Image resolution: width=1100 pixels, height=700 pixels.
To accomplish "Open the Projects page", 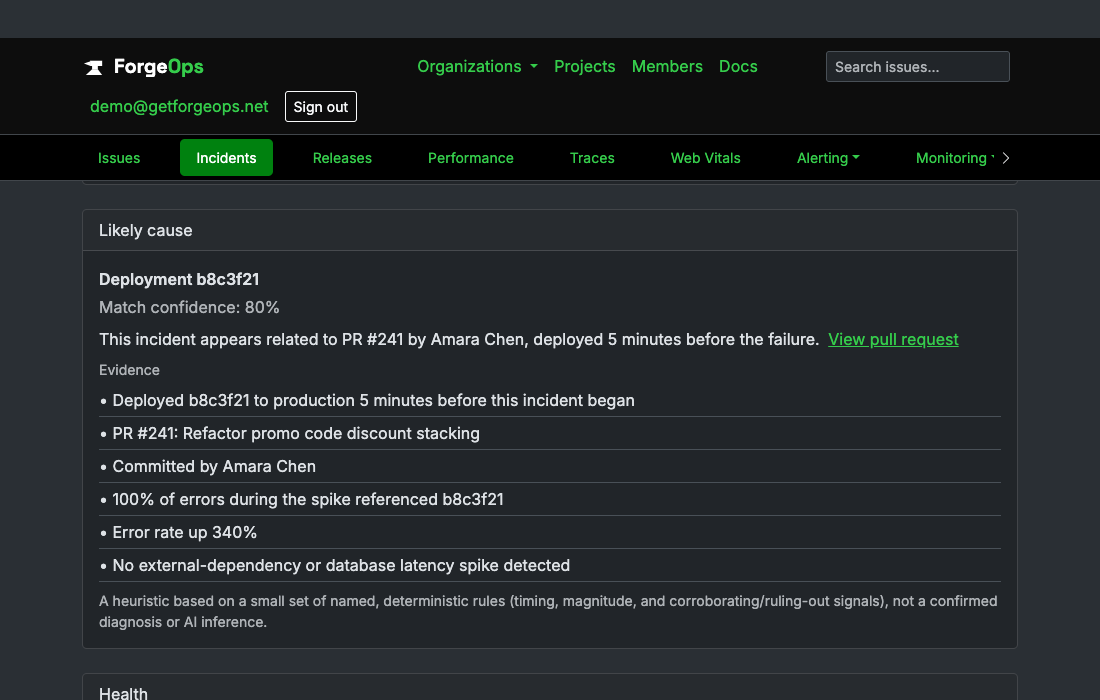I will point(584,67).
